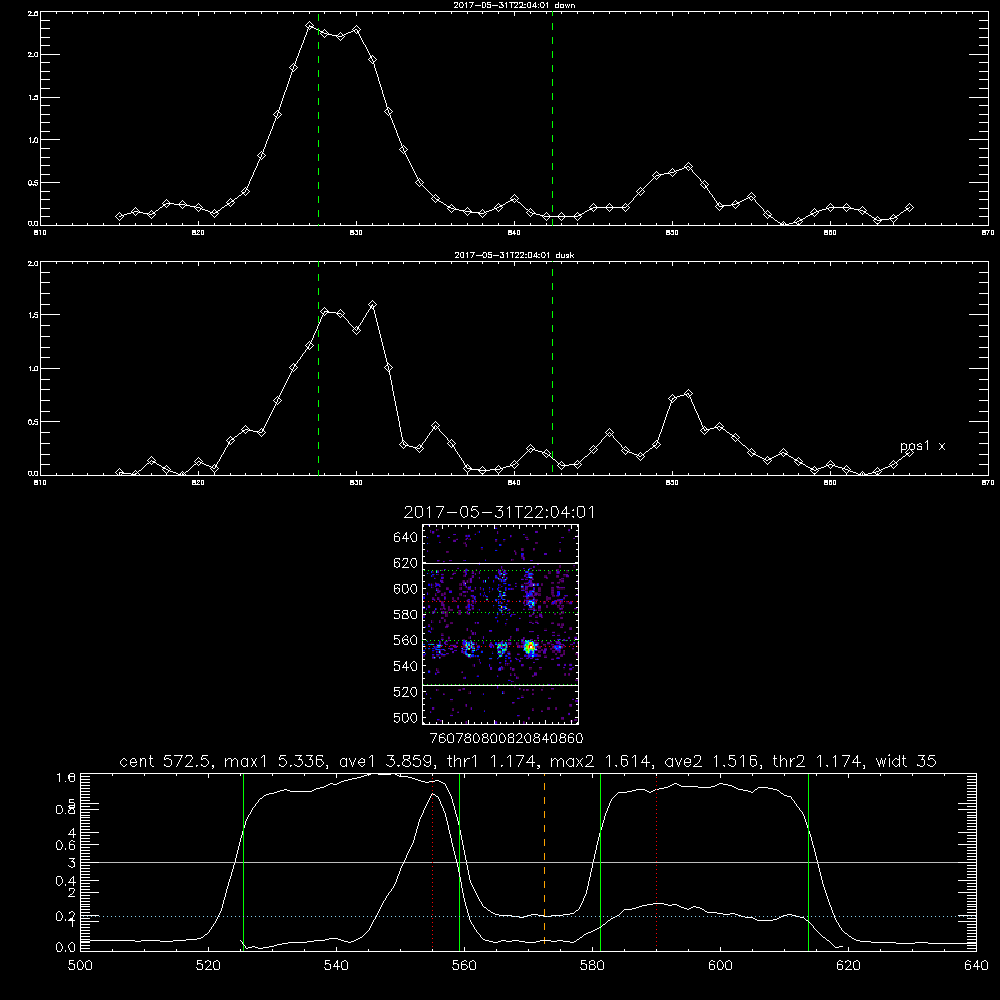Click the 500 label on spectral image y-axis
Viewport: 1000px width, 1000px height.
pos(406,717)
